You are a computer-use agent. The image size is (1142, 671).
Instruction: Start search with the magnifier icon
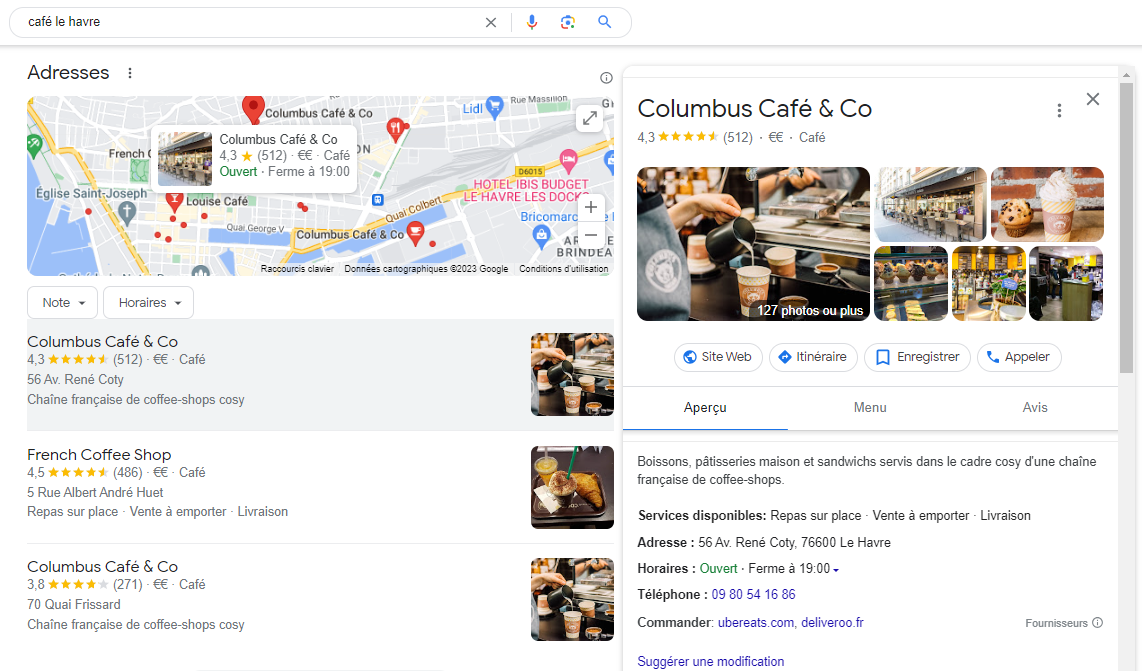click(x=604, y=21)
